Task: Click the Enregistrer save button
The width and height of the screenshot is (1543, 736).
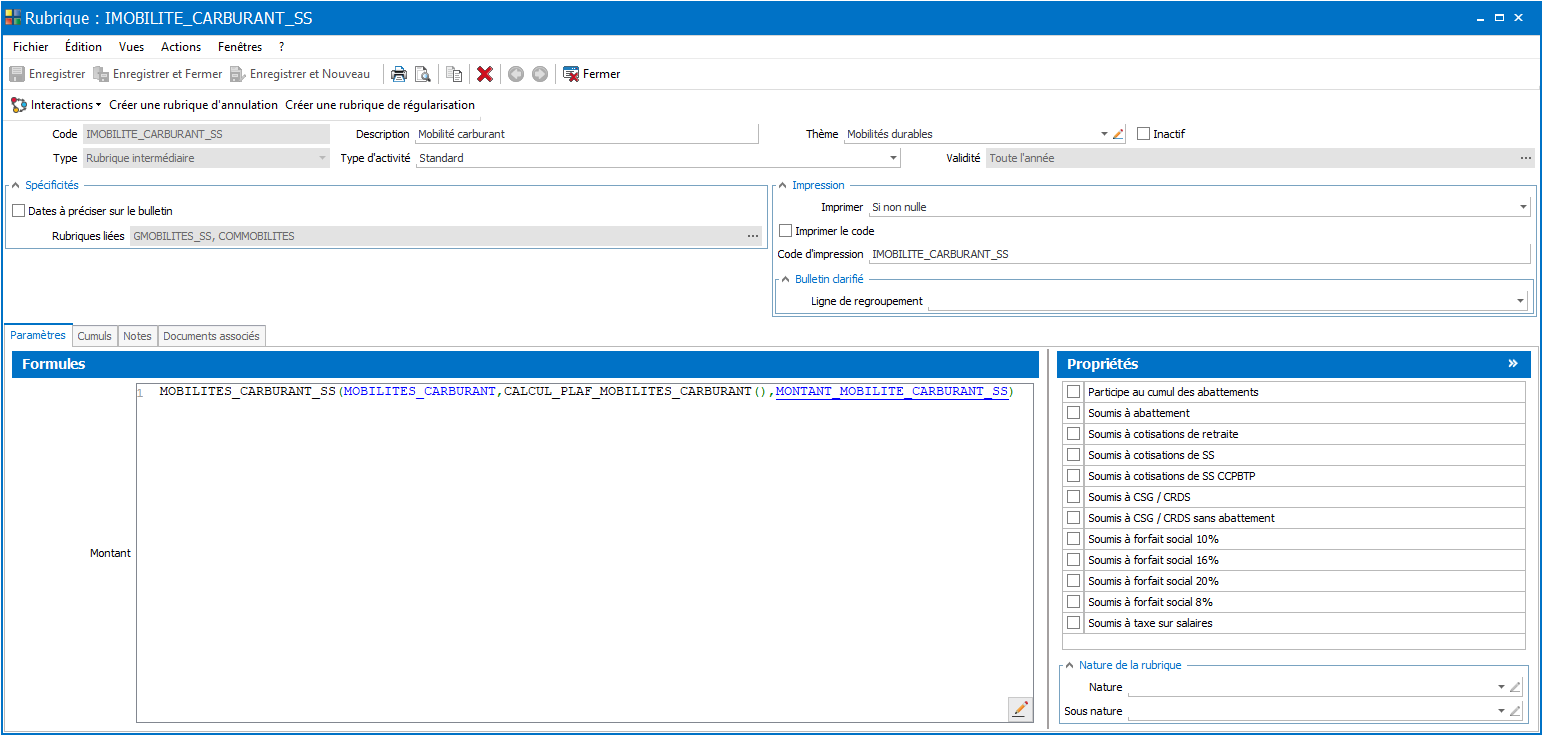Action: 47,74
